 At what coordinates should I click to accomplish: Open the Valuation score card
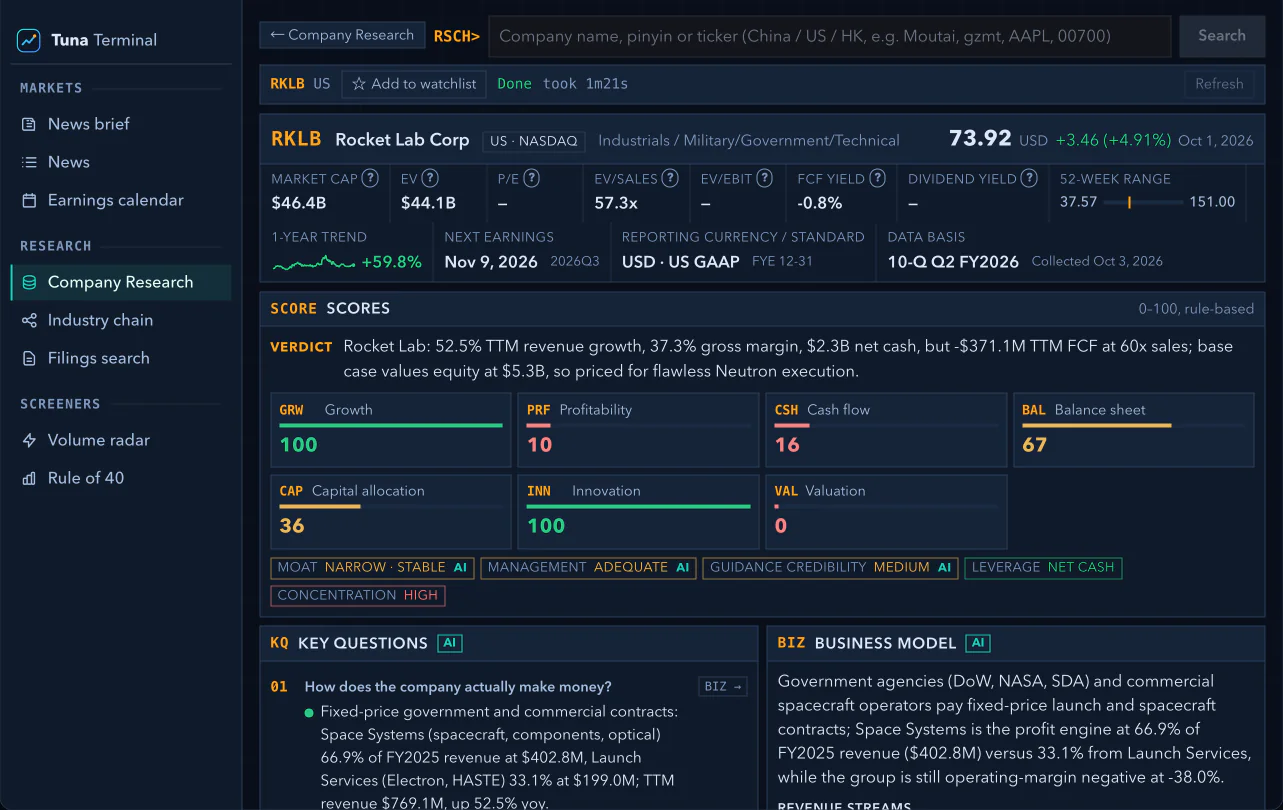(886, 512)
